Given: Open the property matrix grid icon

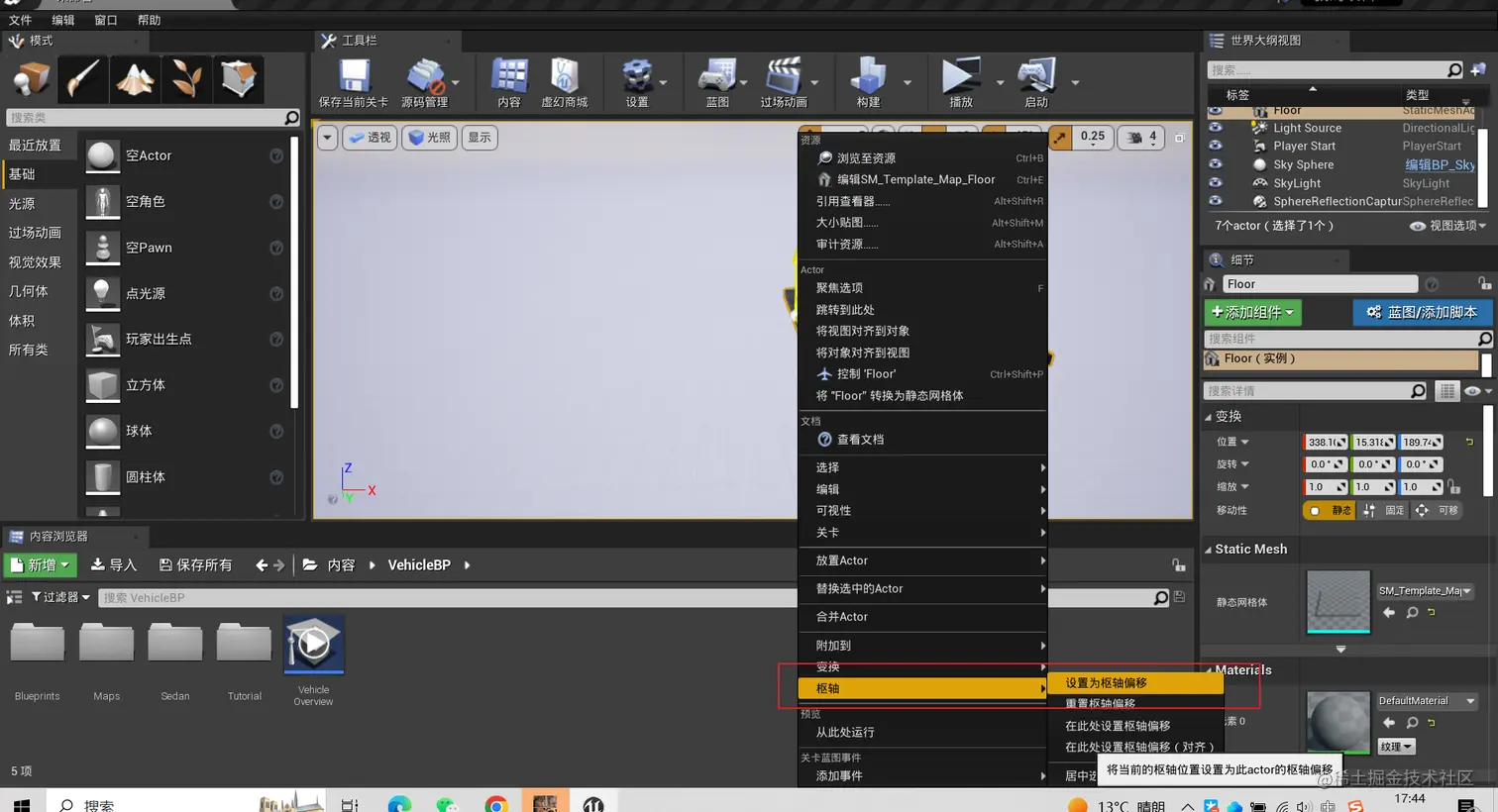Looking at the screenshot, I should pos(1447,391).
